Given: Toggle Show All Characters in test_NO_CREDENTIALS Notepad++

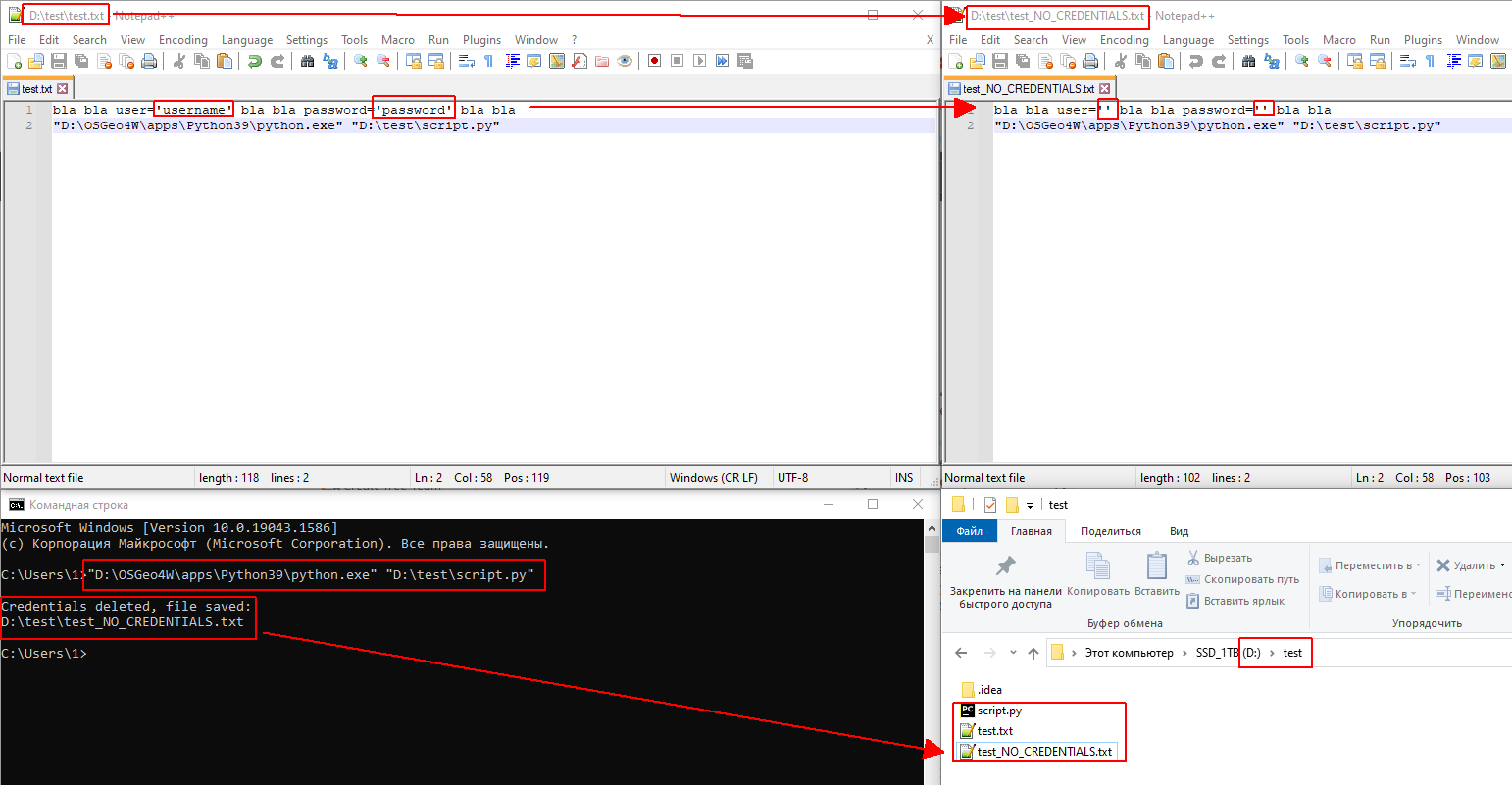Looking at the screenshot, I should [x=1430, y=61].
